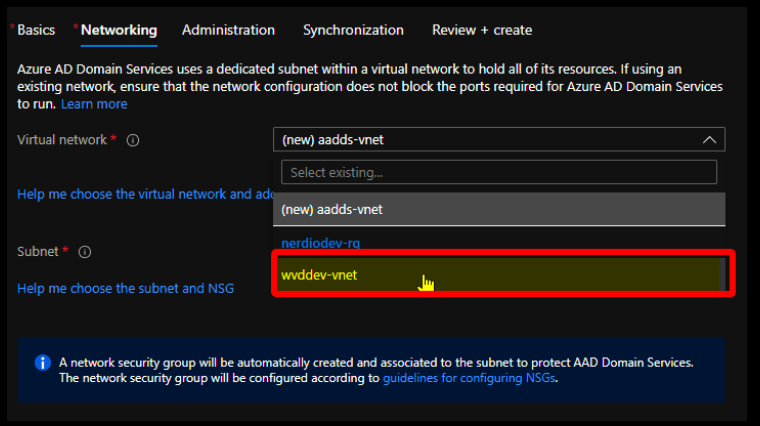
Task: Click the Learn more link
Action: pyautogui.click(x=94, y=104)
